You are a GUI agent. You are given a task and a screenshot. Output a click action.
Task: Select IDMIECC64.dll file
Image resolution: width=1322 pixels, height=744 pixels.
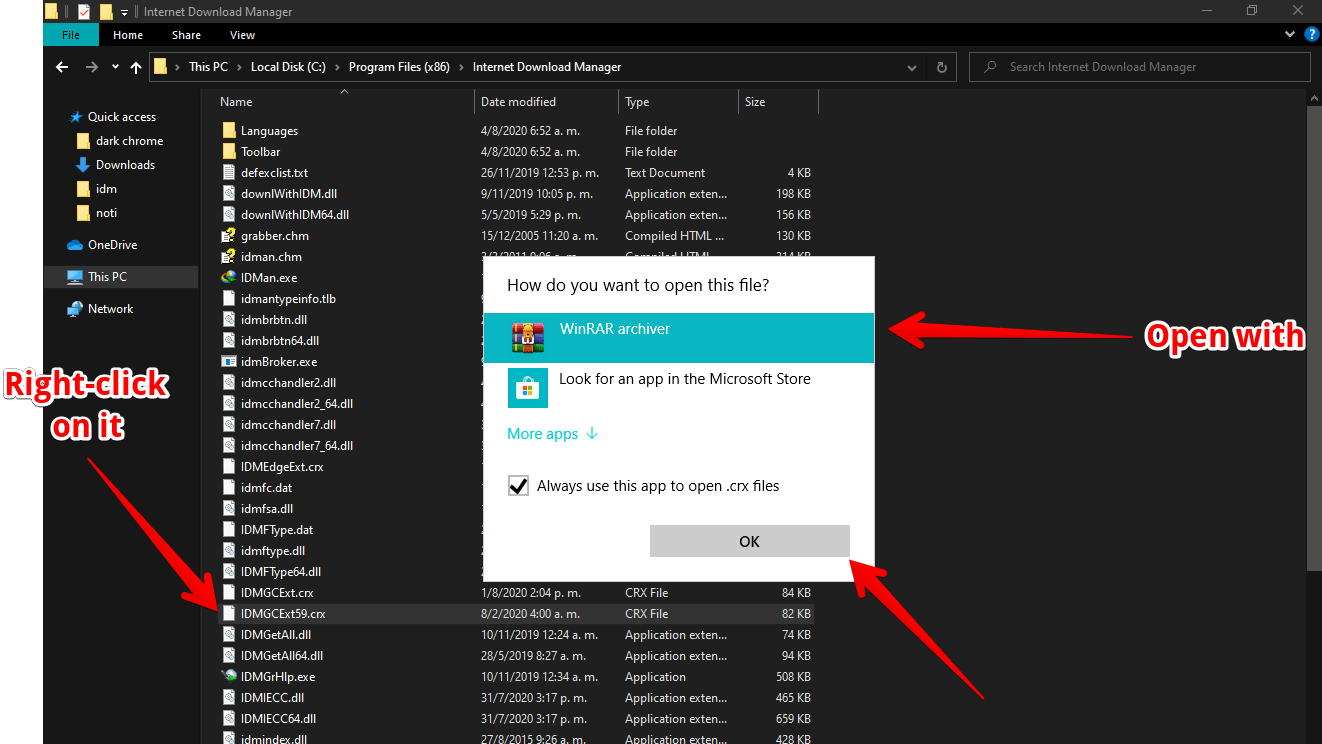coord(278,719)
